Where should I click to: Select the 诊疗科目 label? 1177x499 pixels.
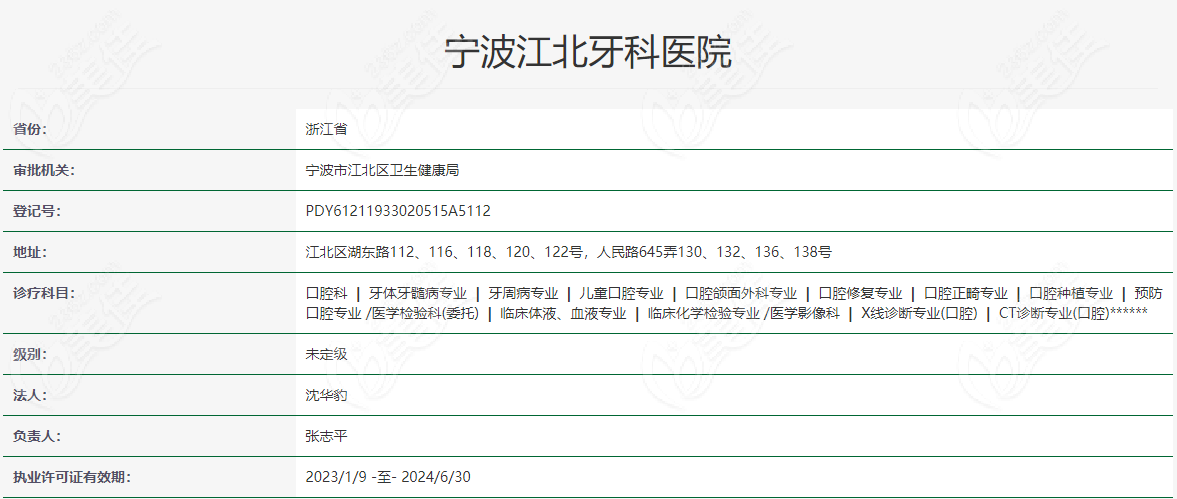pos(44,293)
